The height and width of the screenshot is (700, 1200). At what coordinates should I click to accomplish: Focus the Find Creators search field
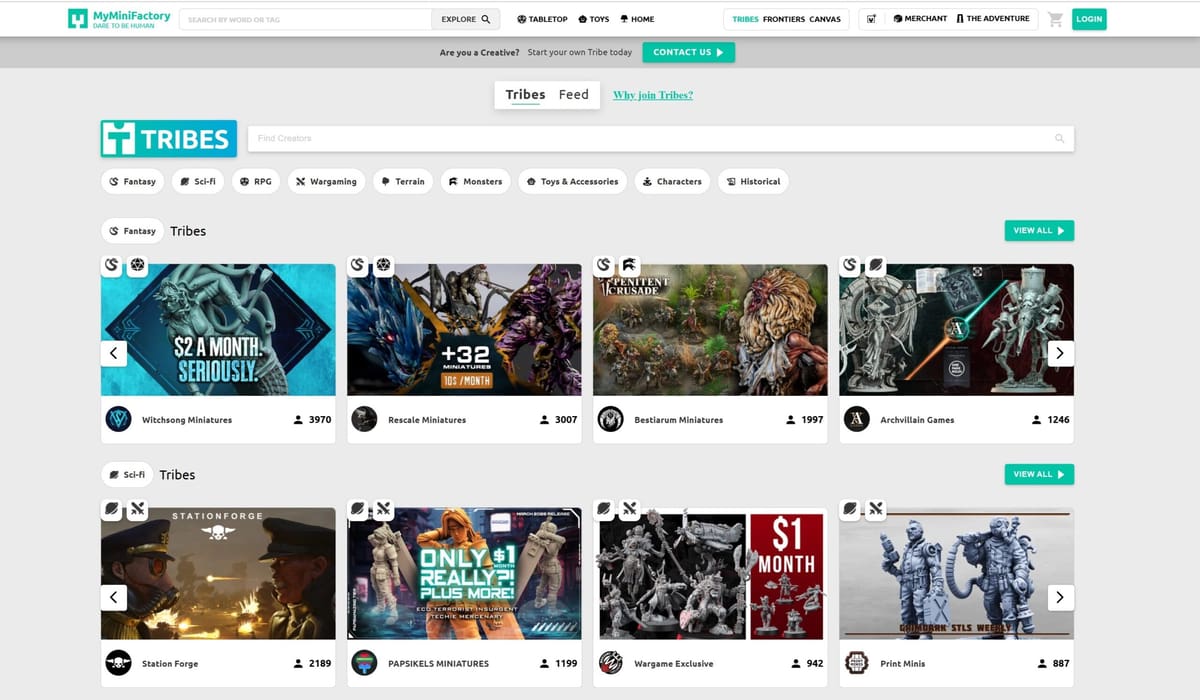coord(662,139)
